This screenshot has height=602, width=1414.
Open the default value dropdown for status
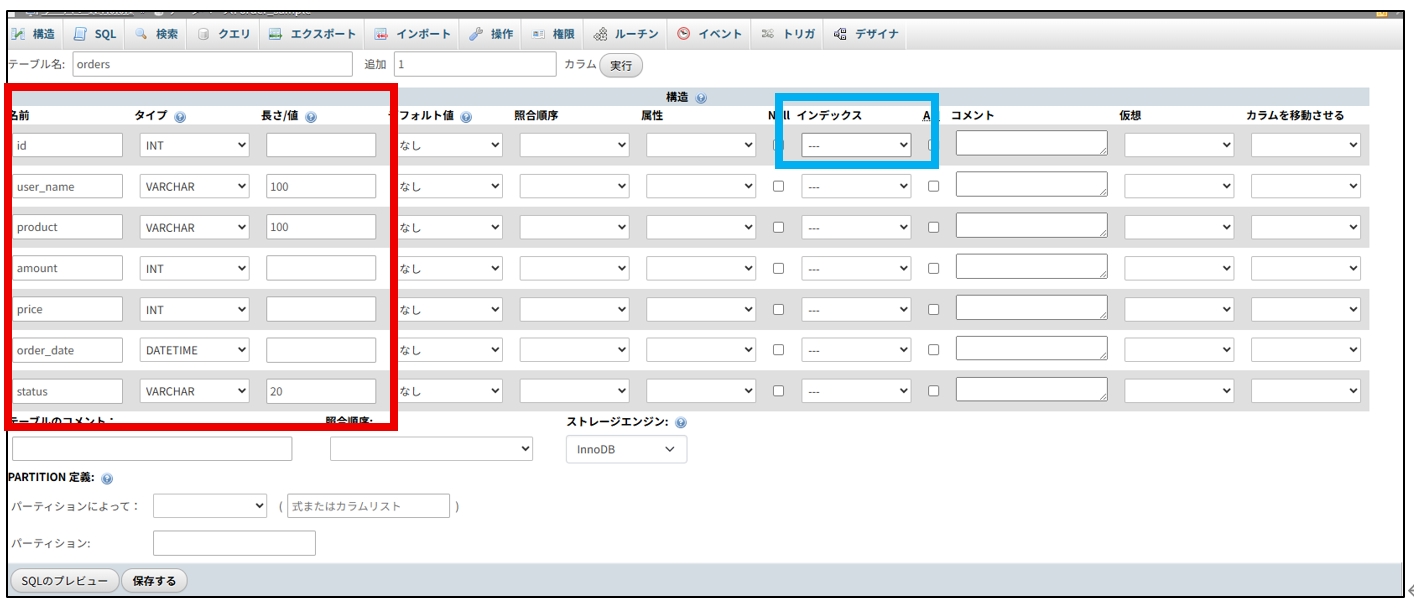pyautogui.click(x=448, y=391)
